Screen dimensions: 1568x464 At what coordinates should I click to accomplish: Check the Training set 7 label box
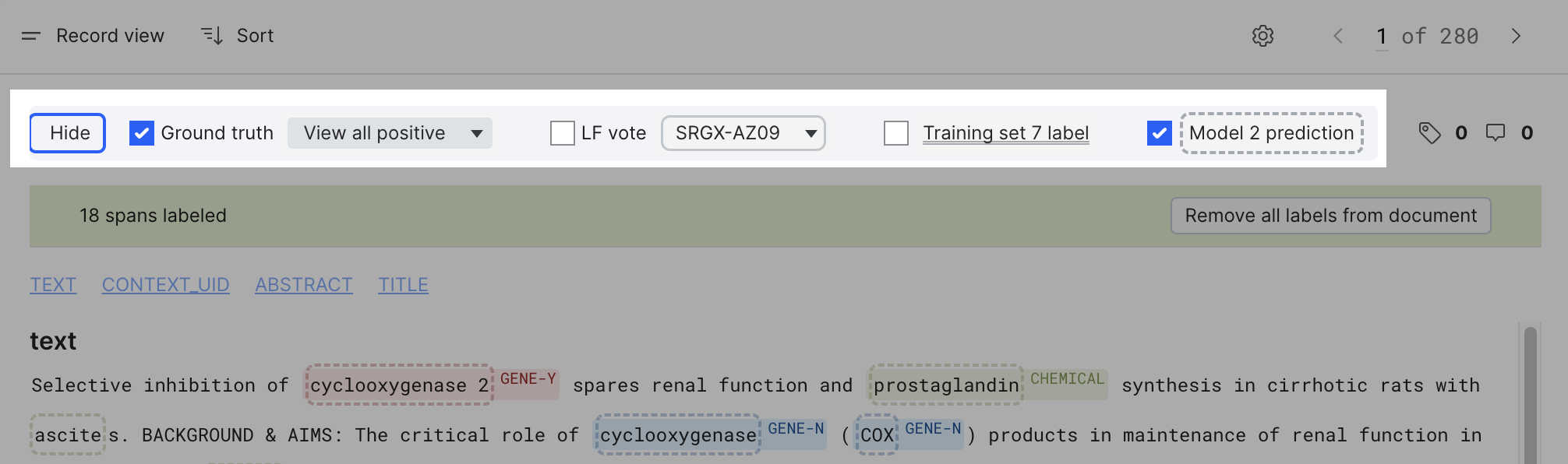[x=895, y=133]
